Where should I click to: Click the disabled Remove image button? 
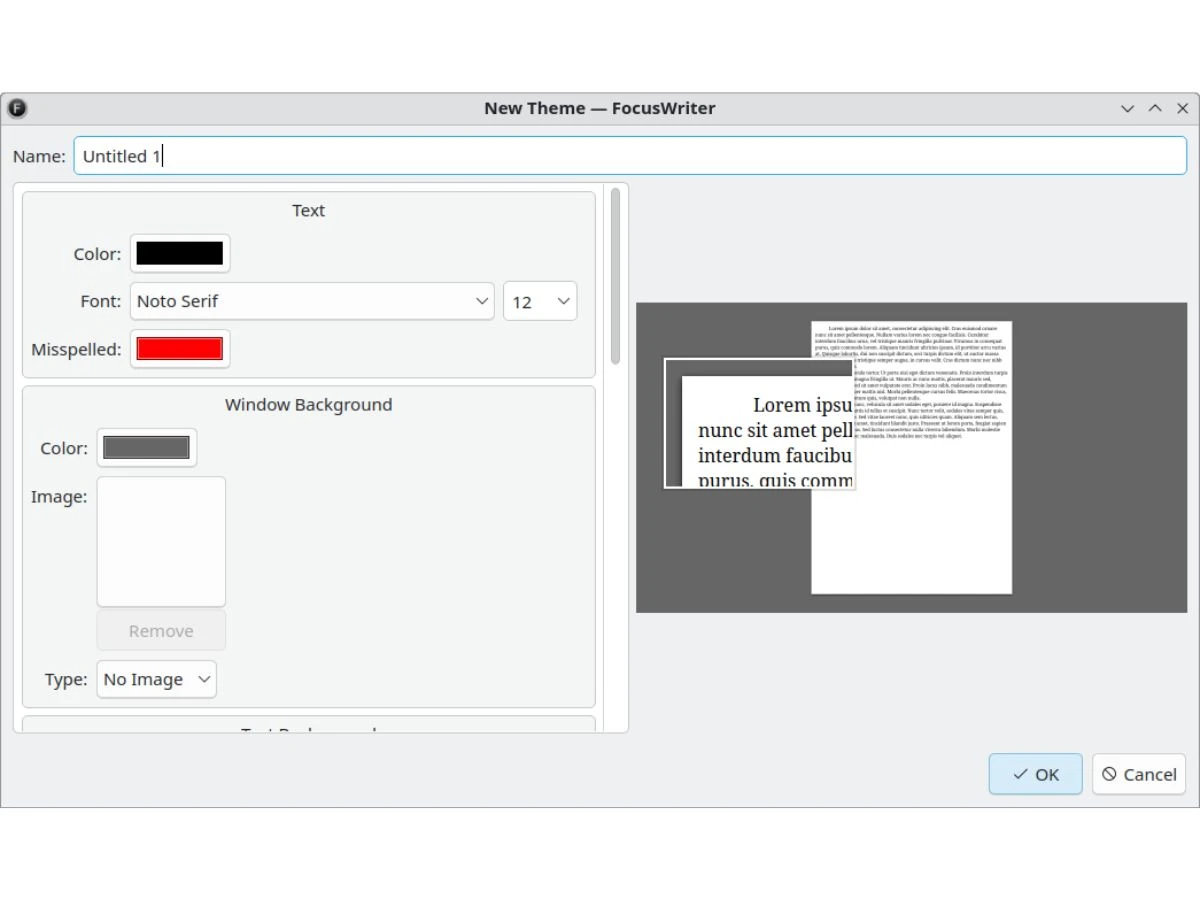(x=161, y=631)
